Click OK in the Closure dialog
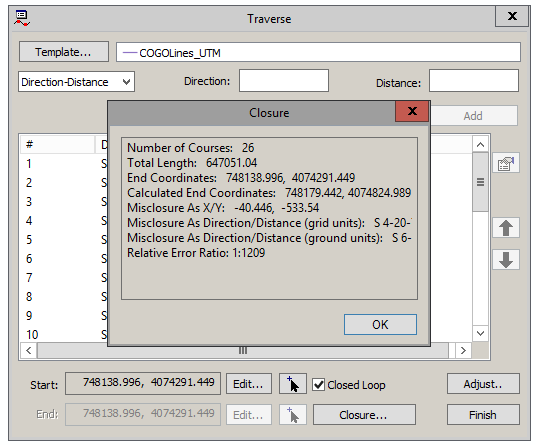The image size is (536, 445). (380, 324)
